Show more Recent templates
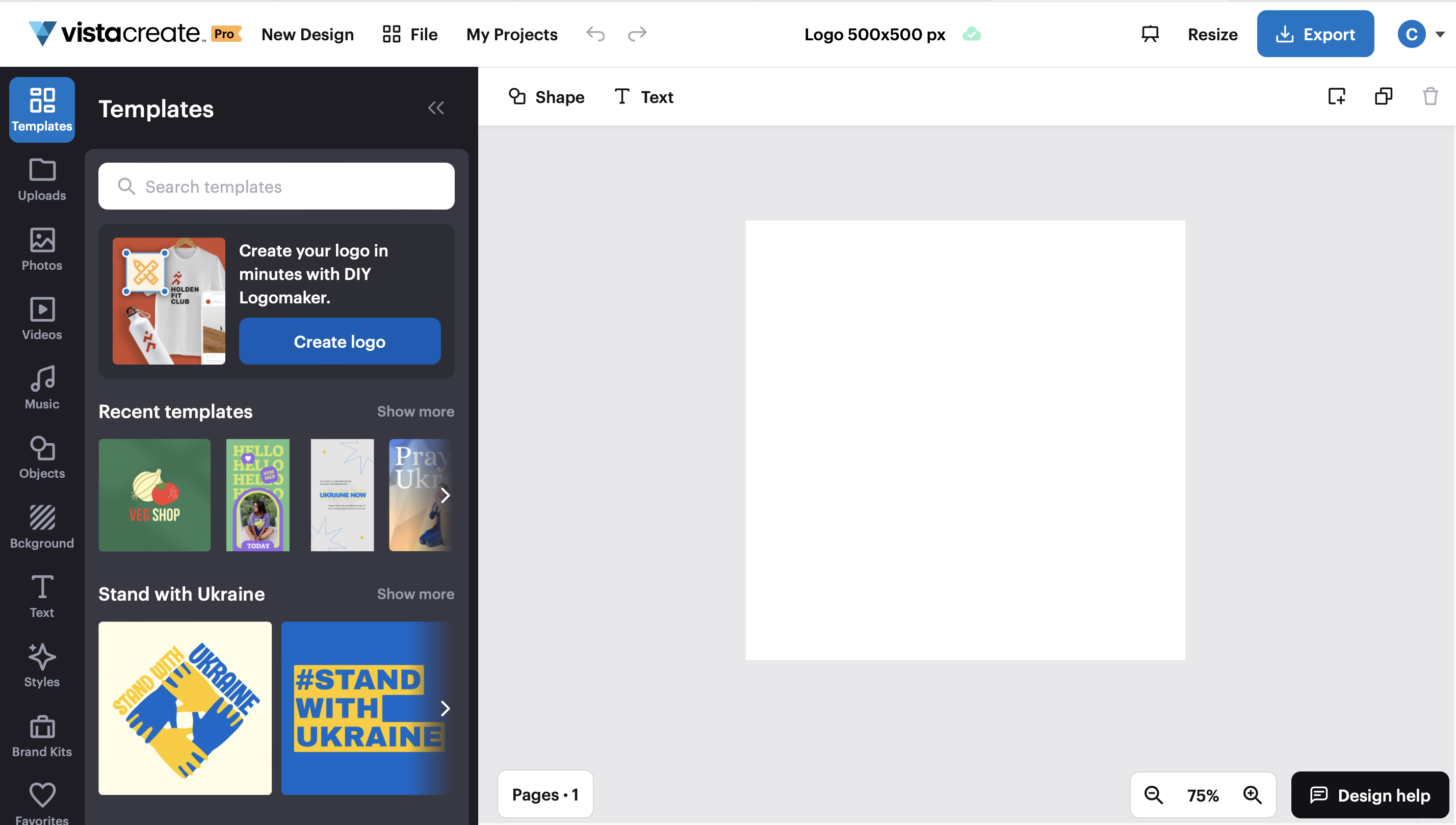 415,411
